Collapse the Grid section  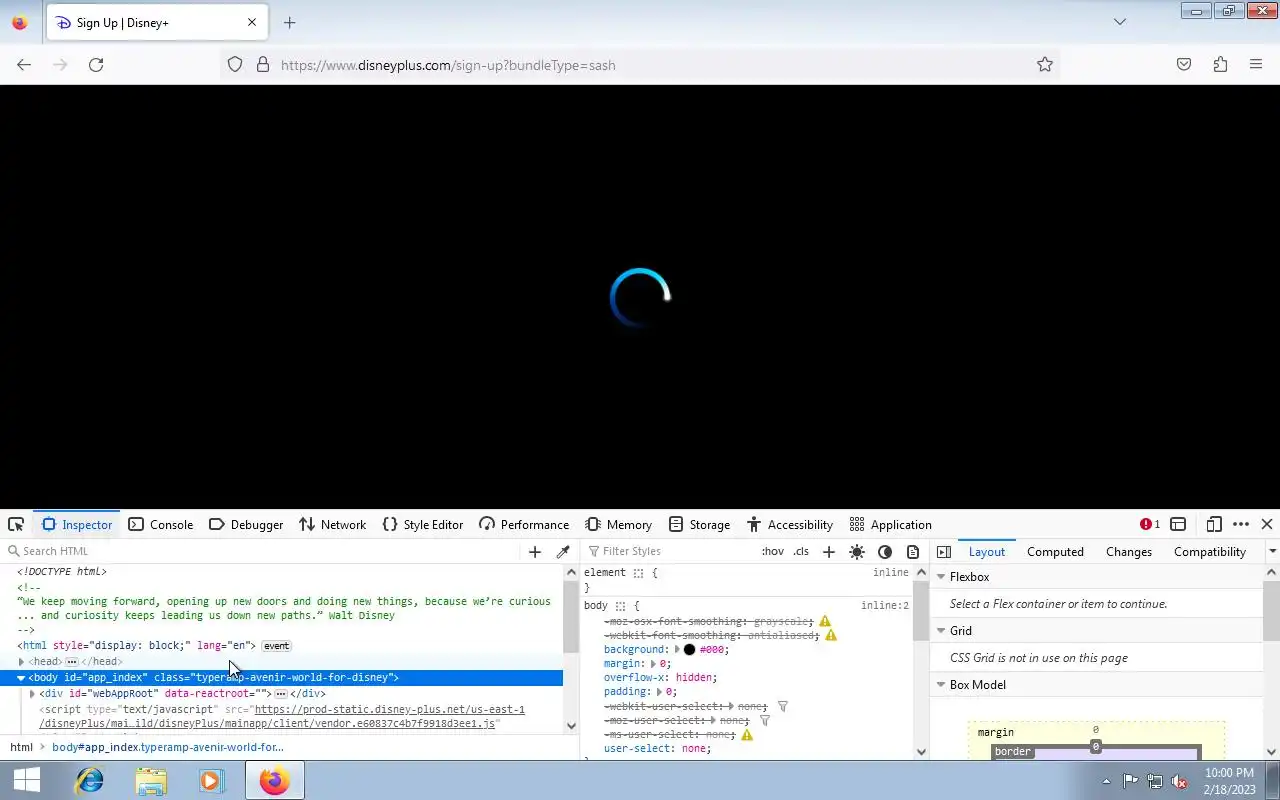click(x=941, y=631)
